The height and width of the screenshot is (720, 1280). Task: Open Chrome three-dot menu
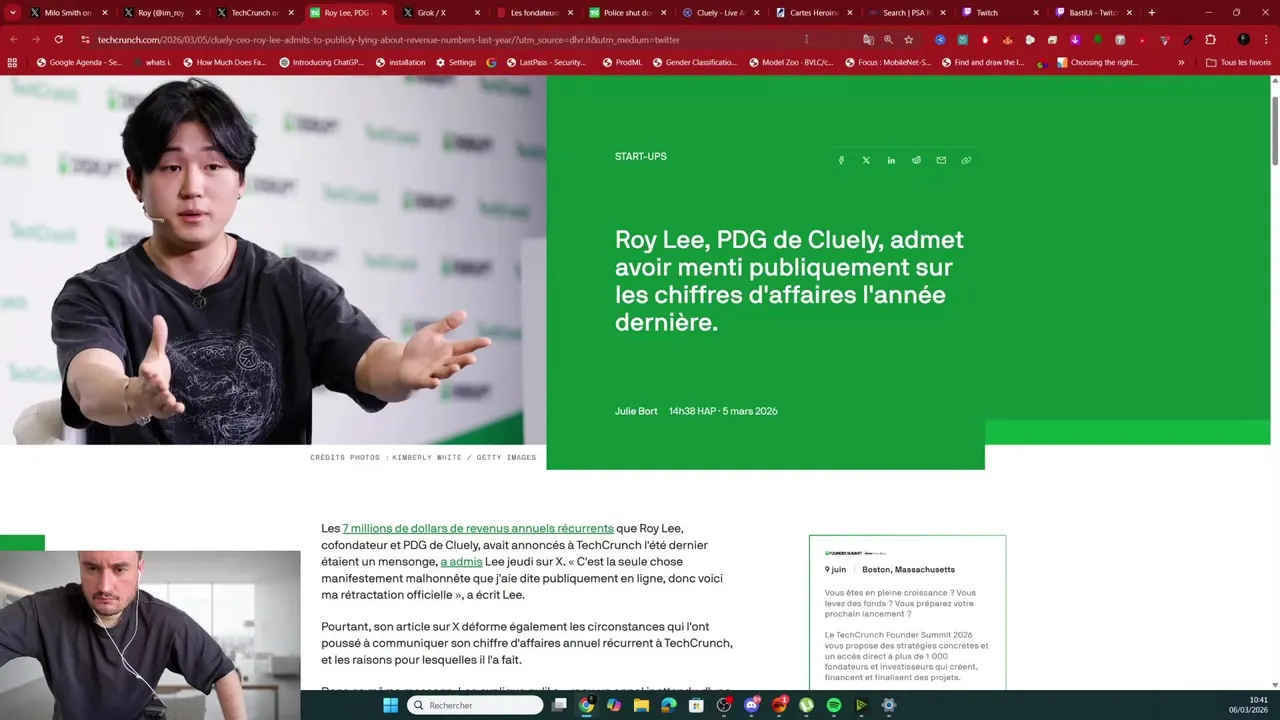(1267, 40)
